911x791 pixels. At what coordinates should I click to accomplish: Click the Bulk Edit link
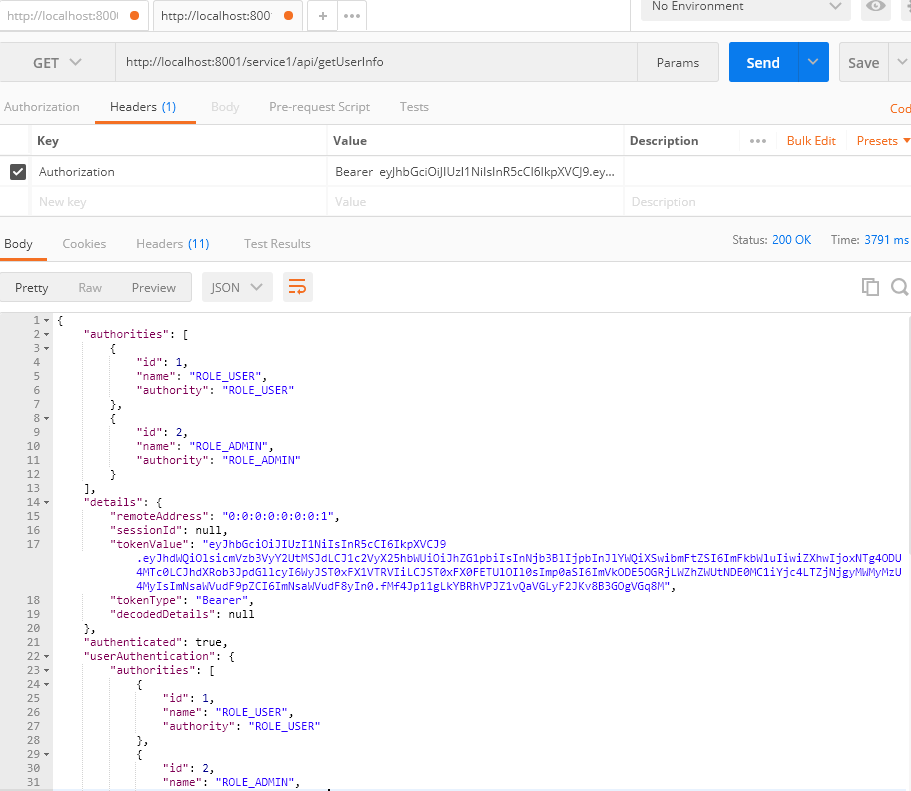(x=811, y=141)
